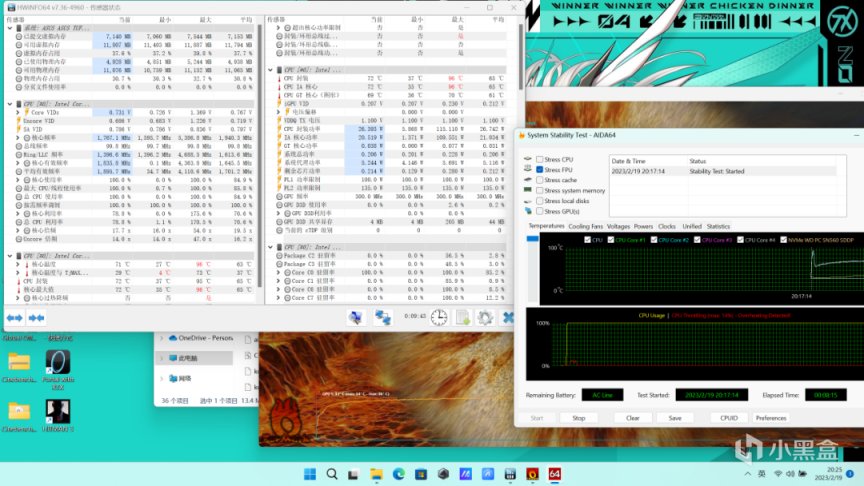This screenshot has width=864, height=486.
Task: Click the network computers icon in HWiNFO
Action: (x=383, y=317)
